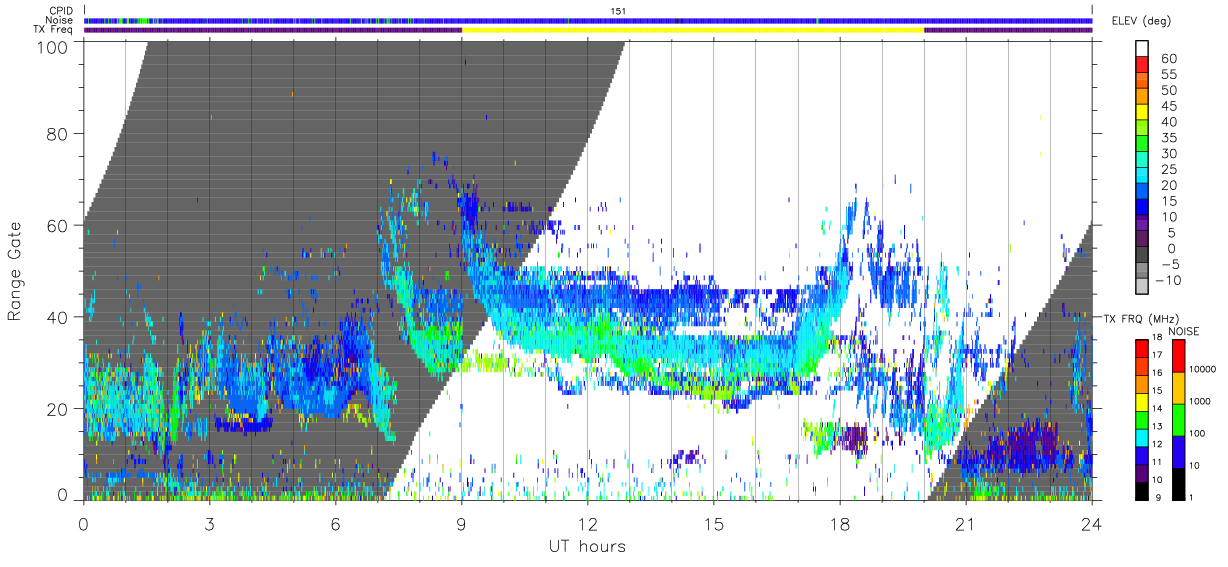Click the dark gray swatch in ELEV color bar
The width and height of the screenshot is (1228, 567).
pyautogui.click(x=1142, y=256)
